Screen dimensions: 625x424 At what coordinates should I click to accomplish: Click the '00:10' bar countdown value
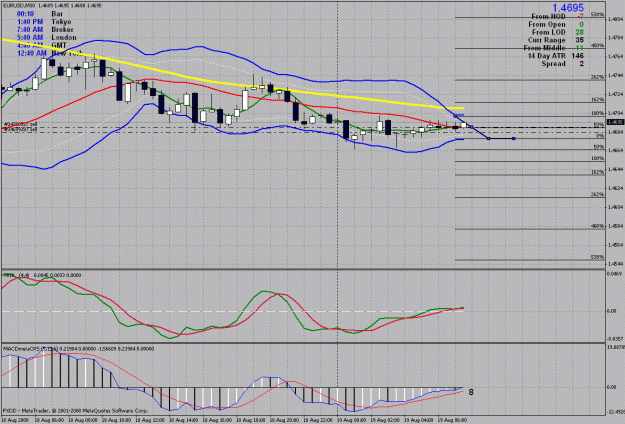click(x=25, y=14)
